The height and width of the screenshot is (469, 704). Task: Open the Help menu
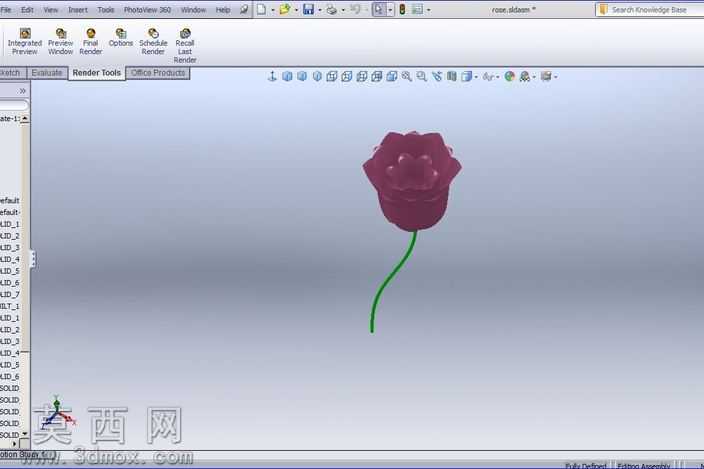(x=223, y=9)
